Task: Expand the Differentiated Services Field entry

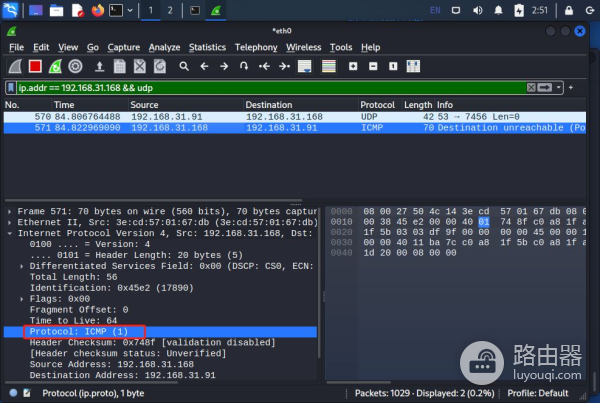Action: (x=23, y=266)
